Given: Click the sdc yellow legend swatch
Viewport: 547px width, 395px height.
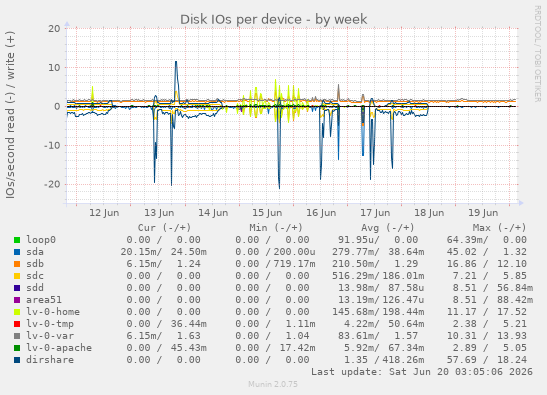Looking at the screenshot, I should coord(17,276).
